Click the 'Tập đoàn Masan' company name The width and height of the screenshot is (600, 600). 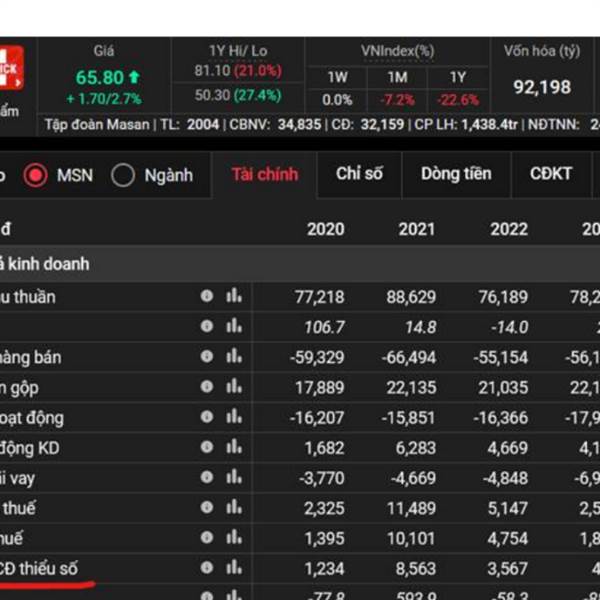tap(97, 125)
